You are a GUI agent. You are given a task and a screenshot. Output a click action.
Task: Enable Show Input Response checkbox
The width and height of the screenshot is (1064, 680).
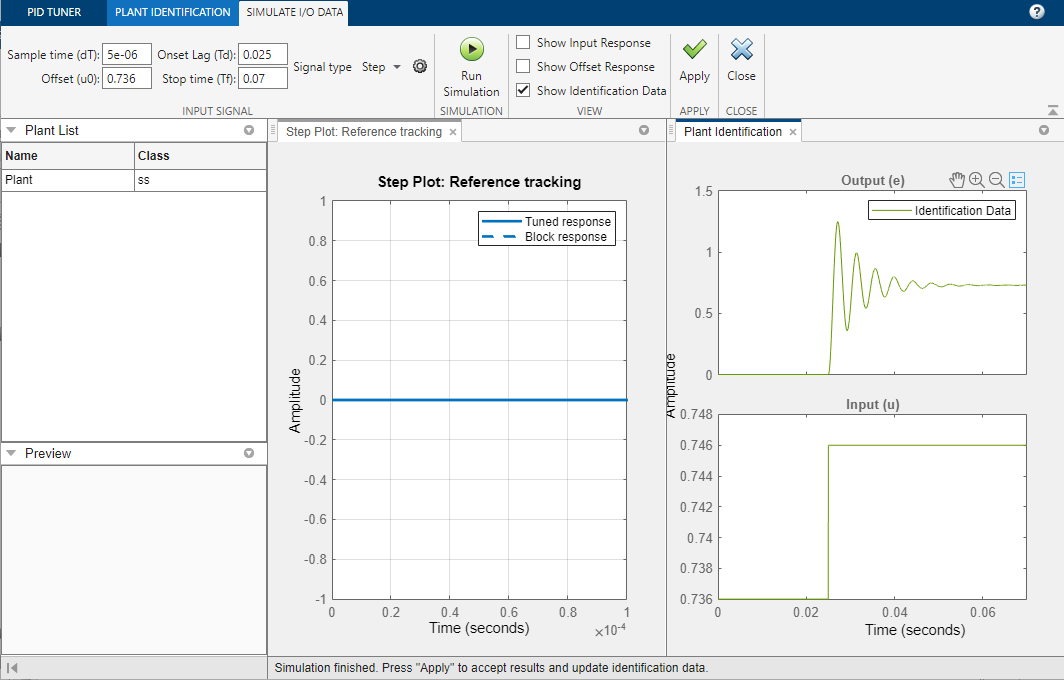click(x=523, y=43)
